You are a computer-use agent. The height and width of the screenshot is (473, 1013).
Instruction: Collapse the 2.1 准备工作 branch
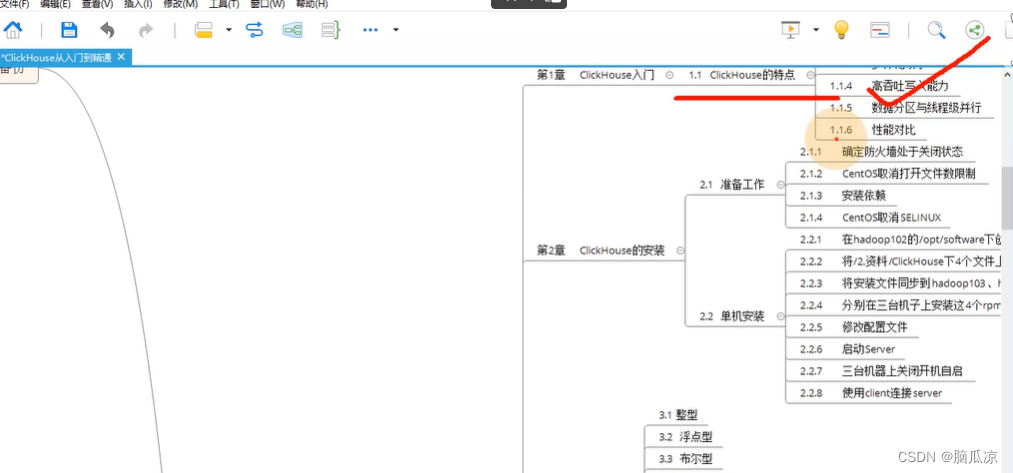780,185
